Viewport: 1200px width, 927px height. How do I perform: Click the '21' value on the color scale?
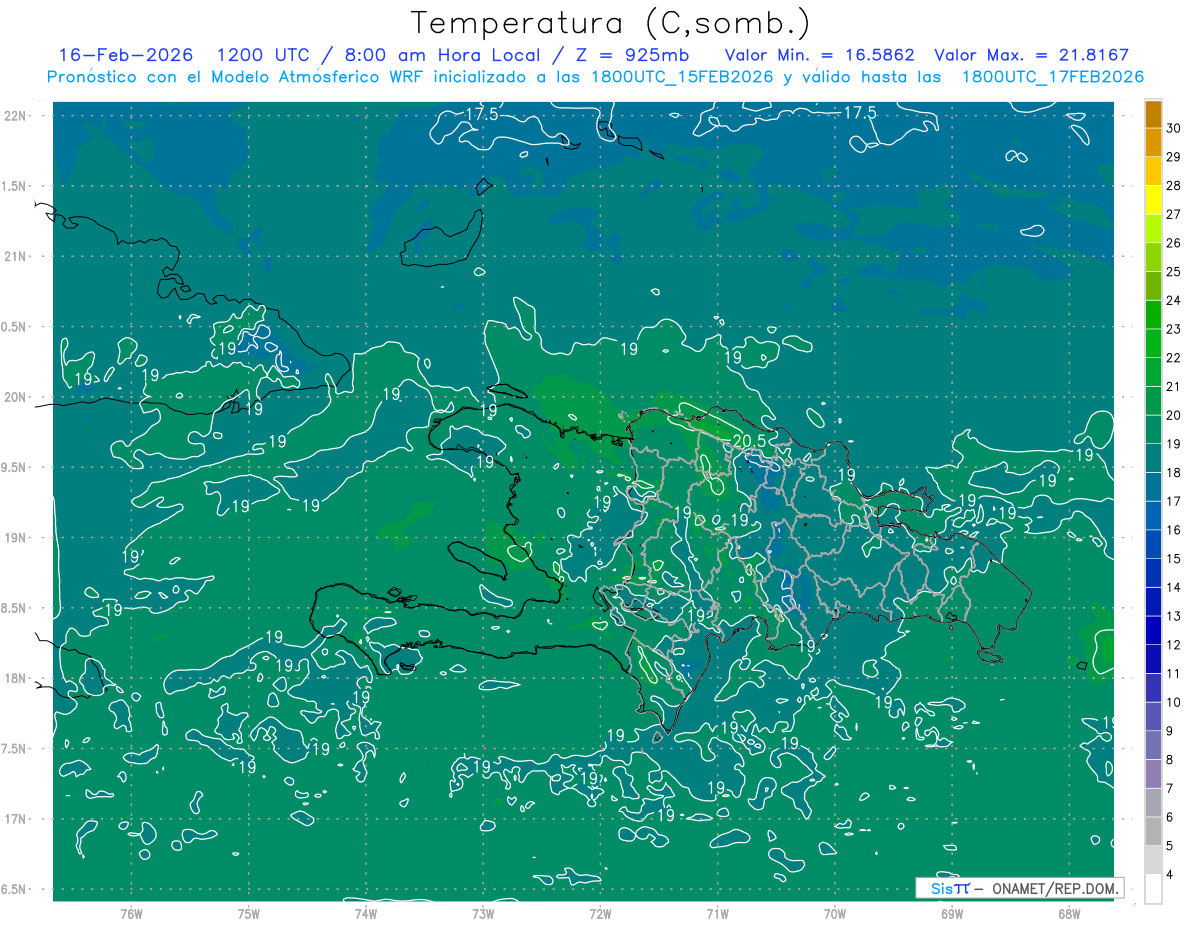point(1174,386)
